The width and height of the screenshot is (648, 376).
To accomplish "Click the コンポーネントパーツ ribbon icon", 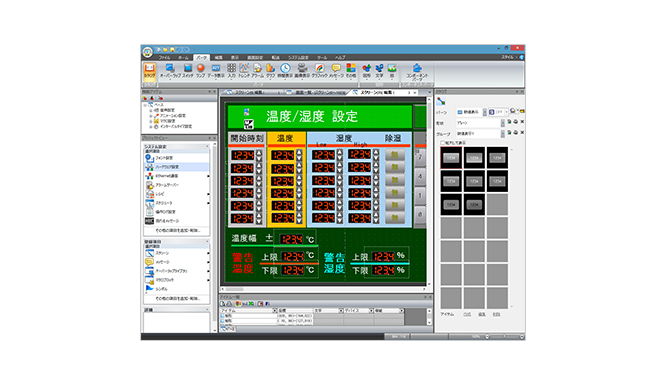I will point(417,72).
